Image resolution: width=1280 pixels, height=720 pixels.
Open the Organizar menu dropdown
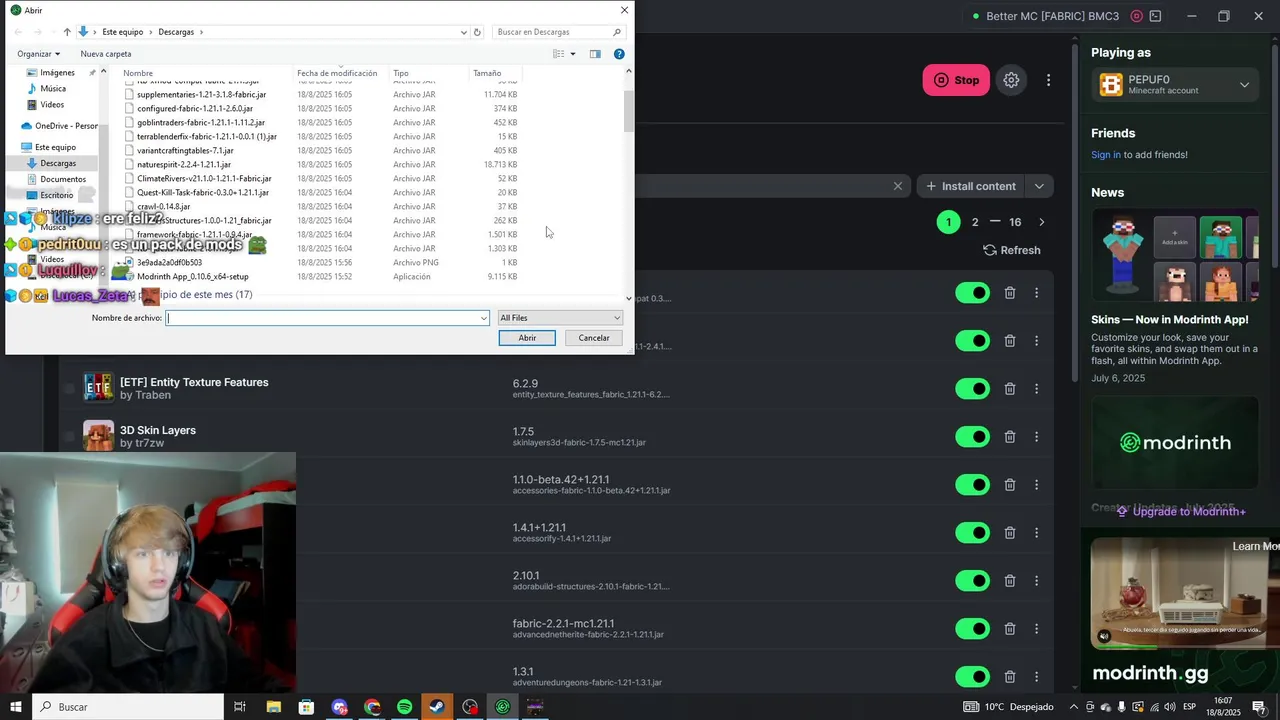pos(39,54)
